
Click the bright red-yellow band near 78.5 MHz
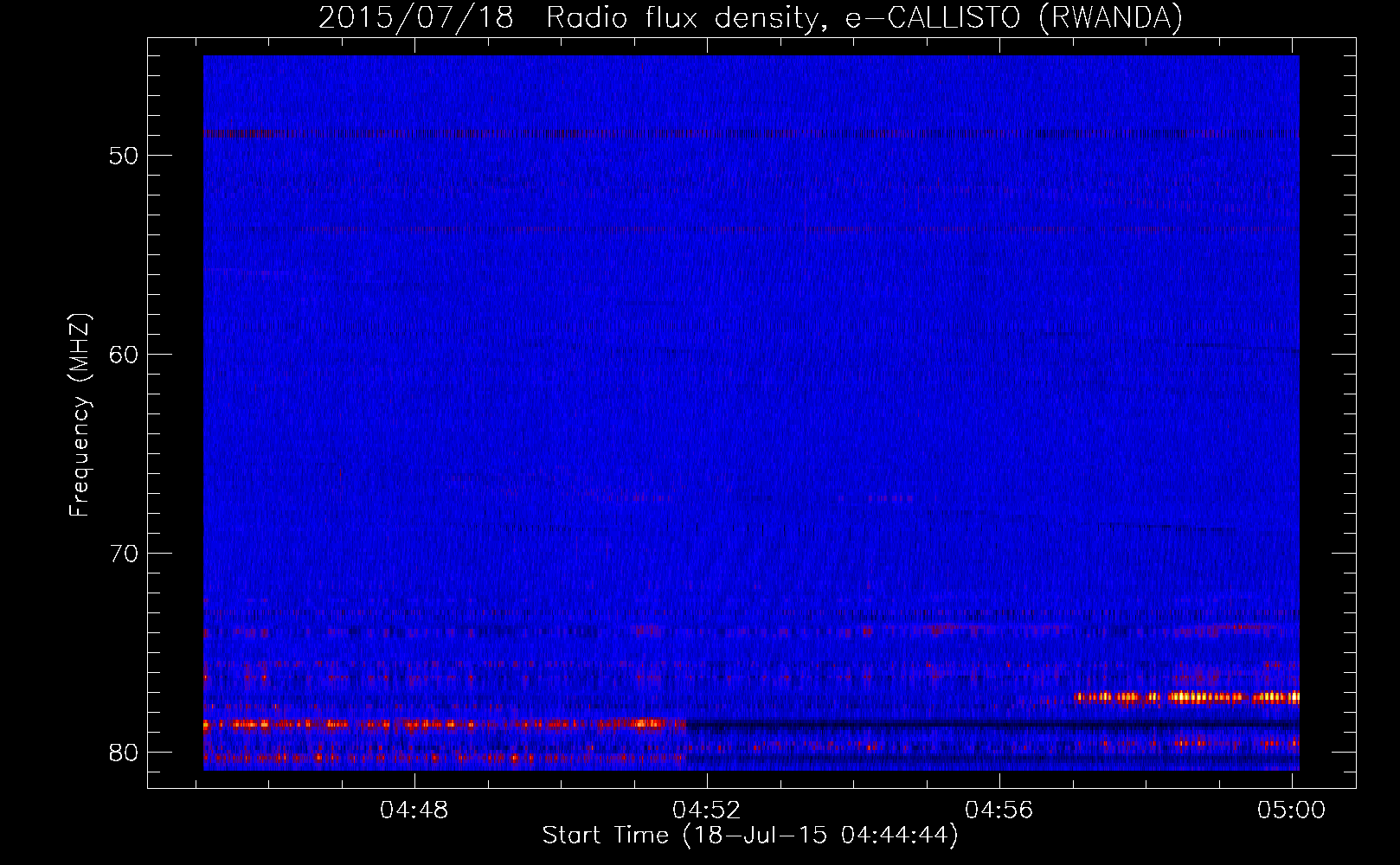coord(445,723)
